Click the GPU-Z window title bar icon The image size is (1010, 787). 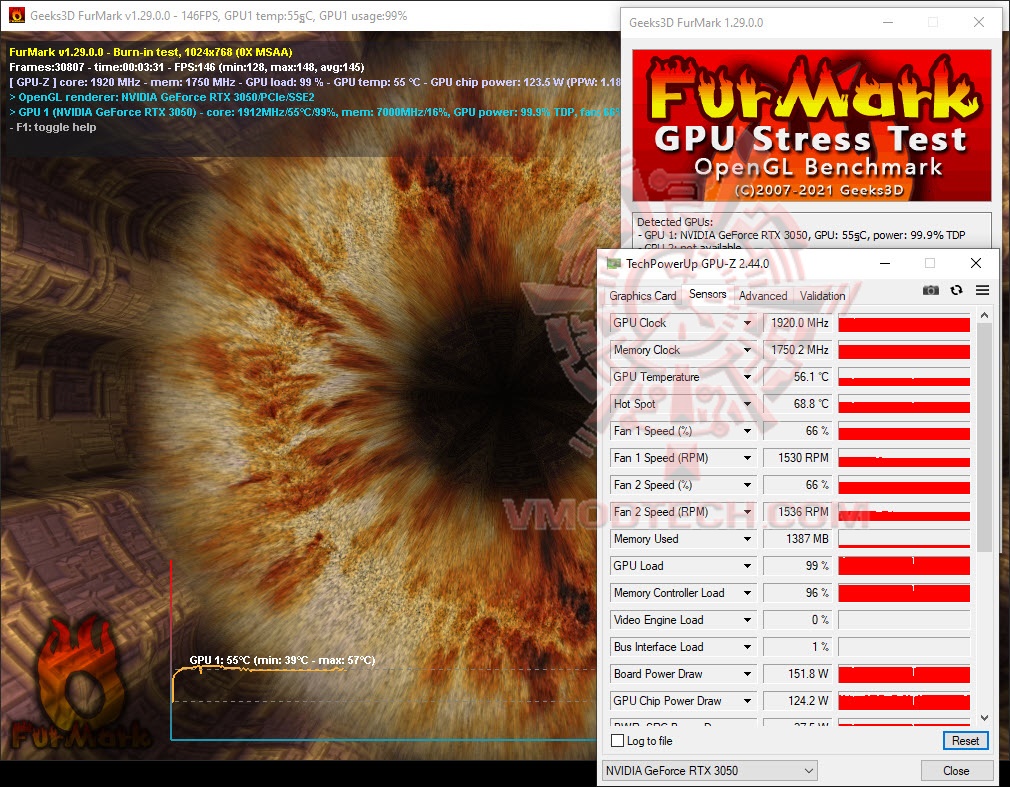coord(613,263)
